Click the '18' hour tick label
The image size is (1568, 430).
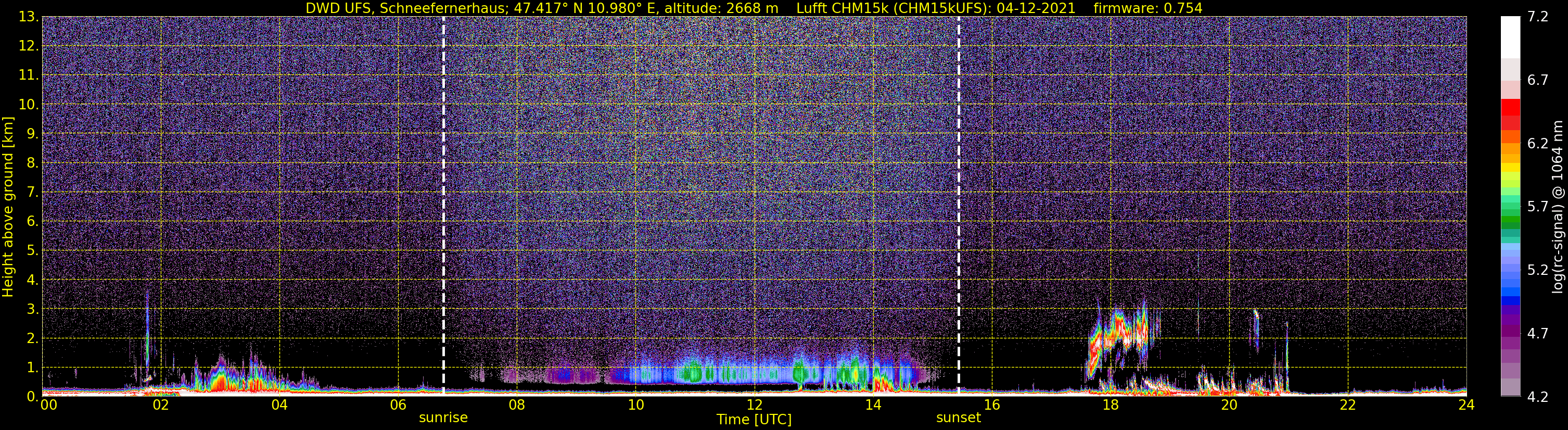pos(1110,405)
